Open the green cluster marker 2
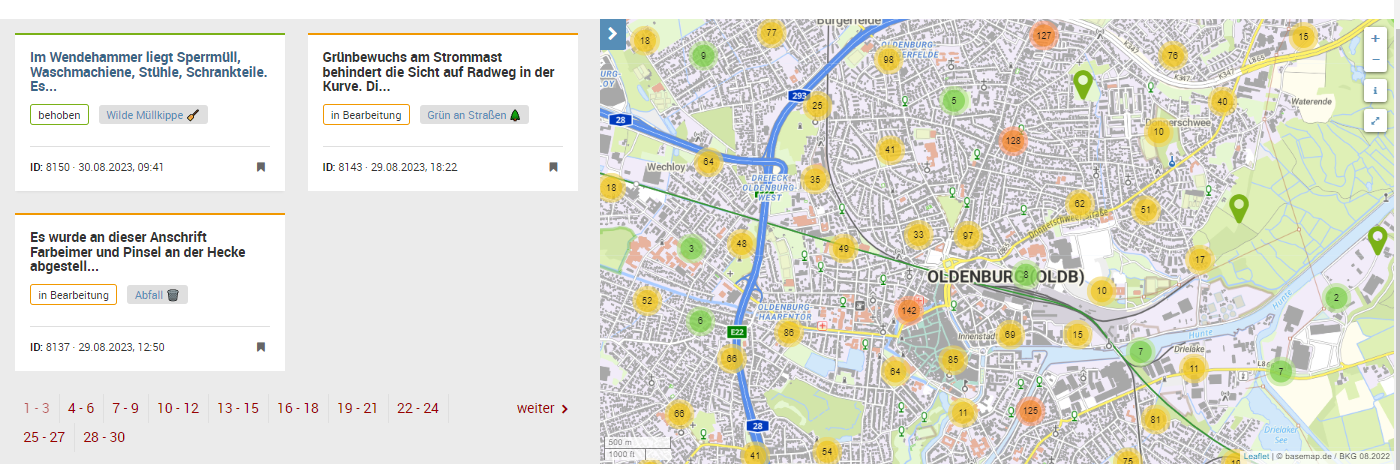The height and width of the screenshot is (470, 1400). click(1336, 298)
